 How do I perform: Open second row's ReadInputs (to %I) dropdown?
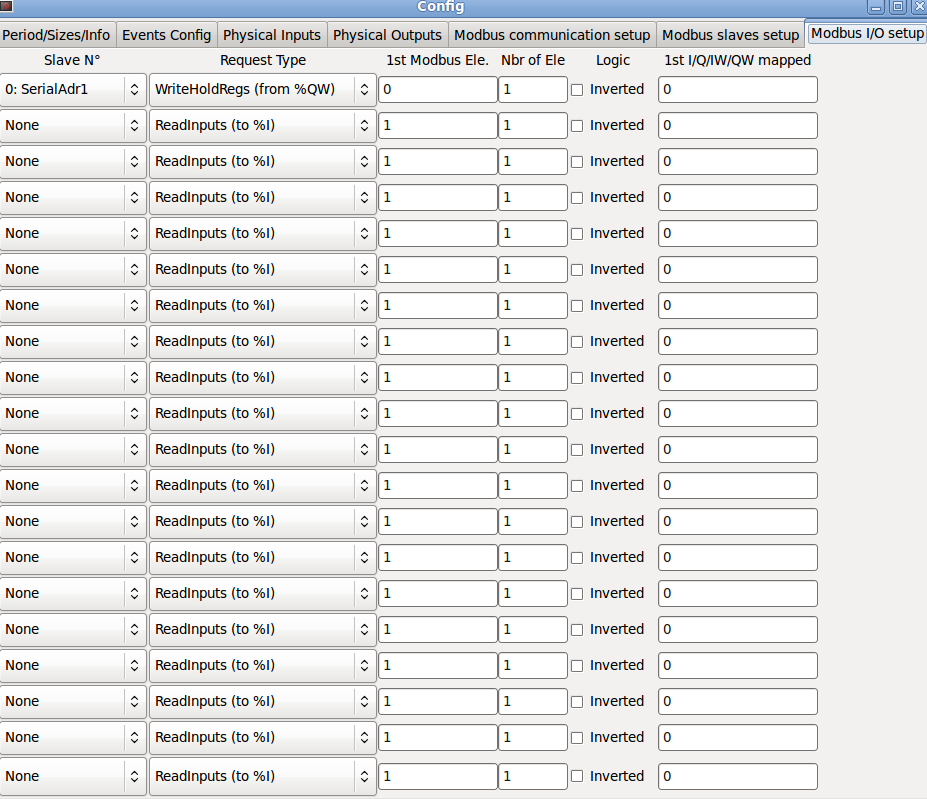[x=262, y=126]
